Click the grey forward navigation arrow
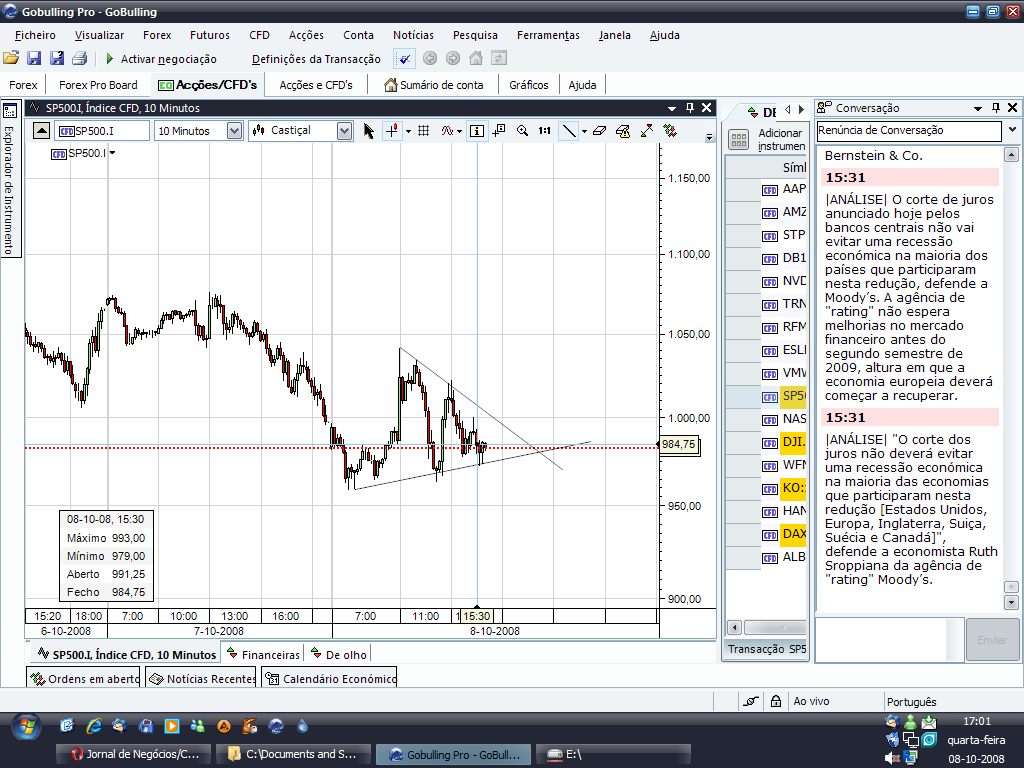1024x768 pixels. (x=453, y=59)
